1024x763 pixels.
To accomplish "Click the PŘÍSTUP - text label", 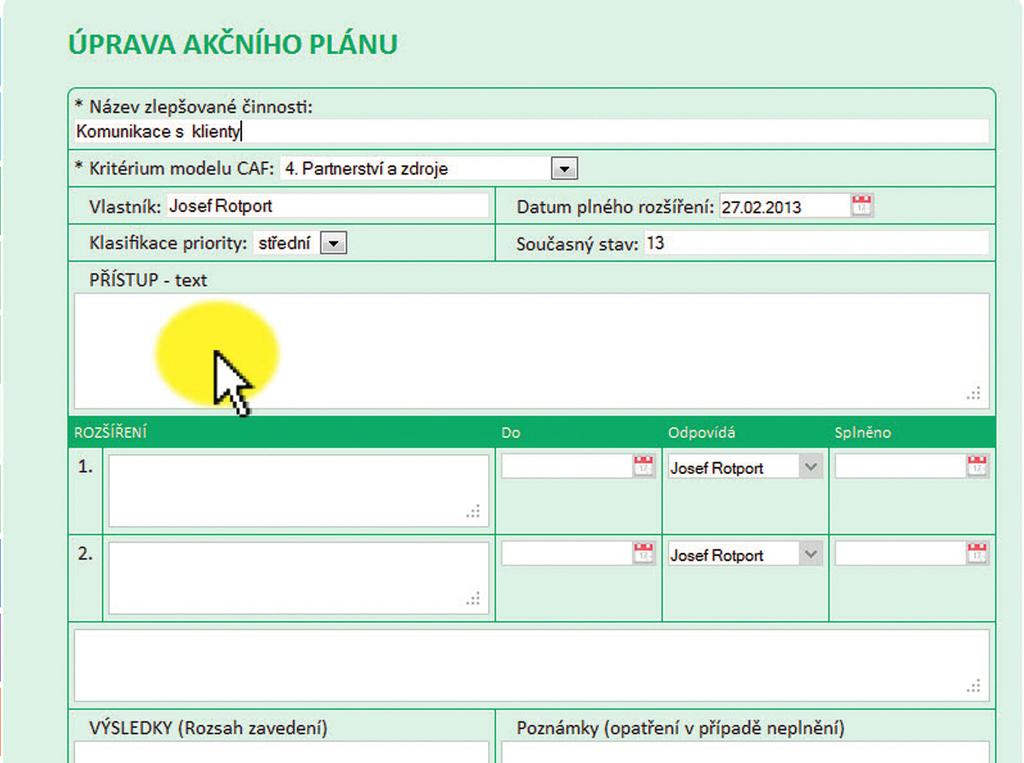I will click(148, 280).
